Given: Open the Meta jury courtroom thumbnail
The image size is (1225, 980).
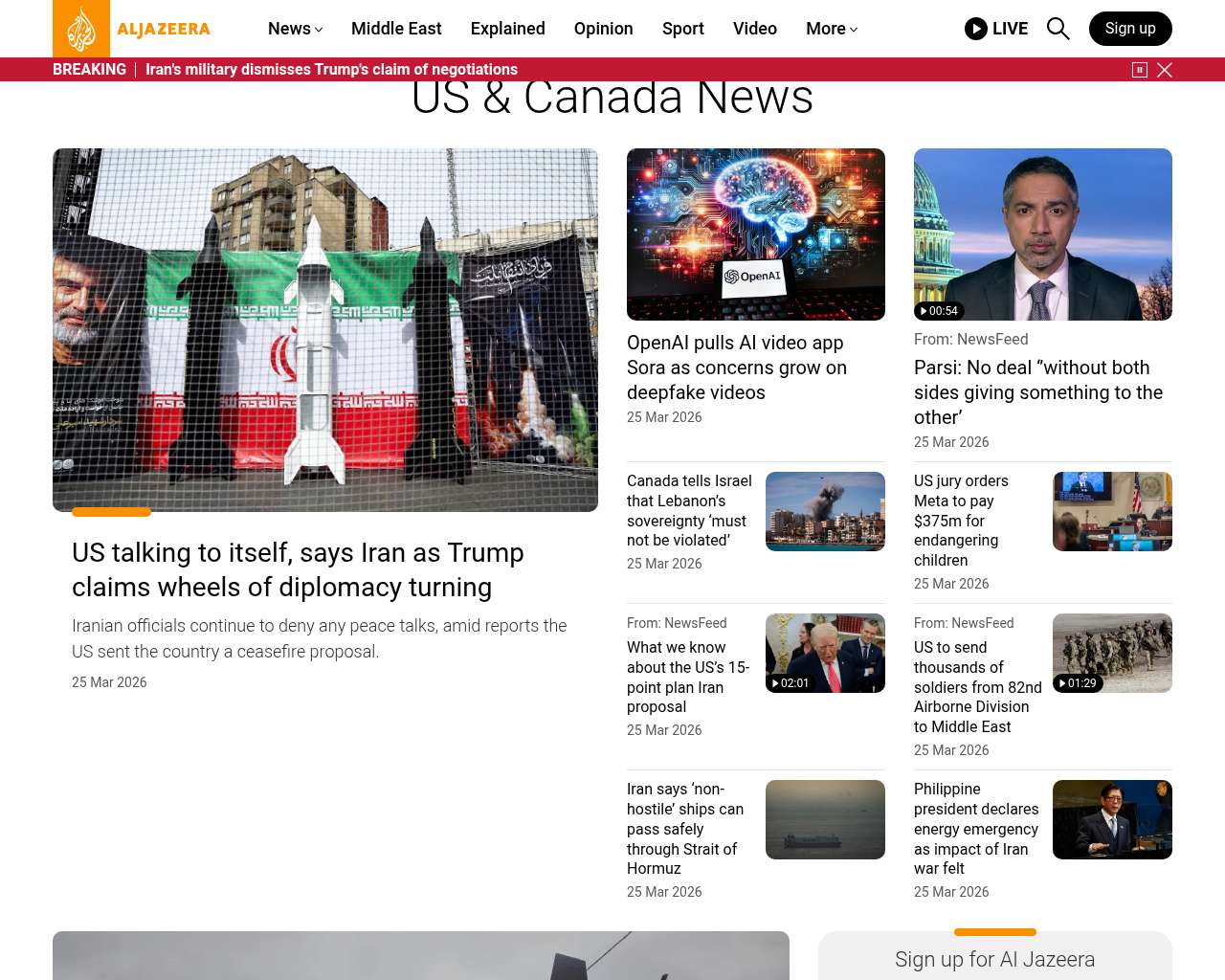Looking at the screenshot, I should [1111, 511].
